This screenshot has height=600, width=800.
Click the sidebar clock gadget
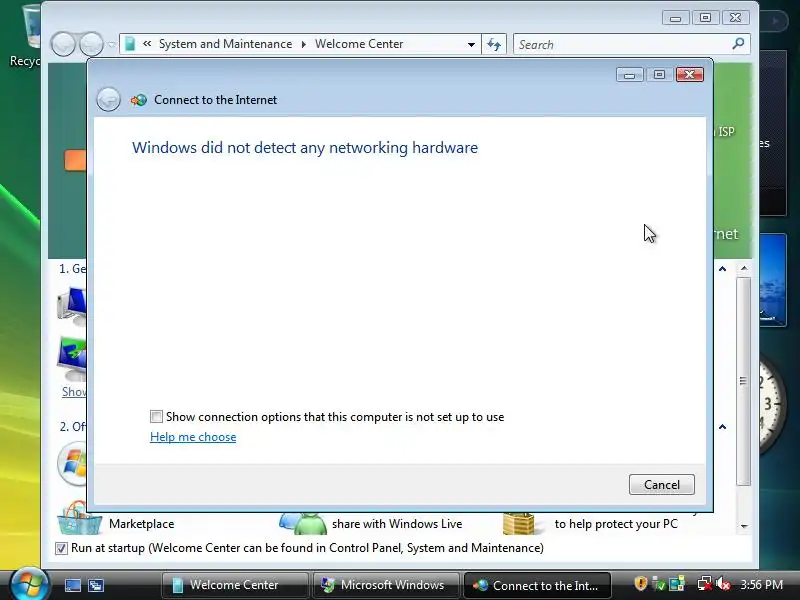click(772, 403)
